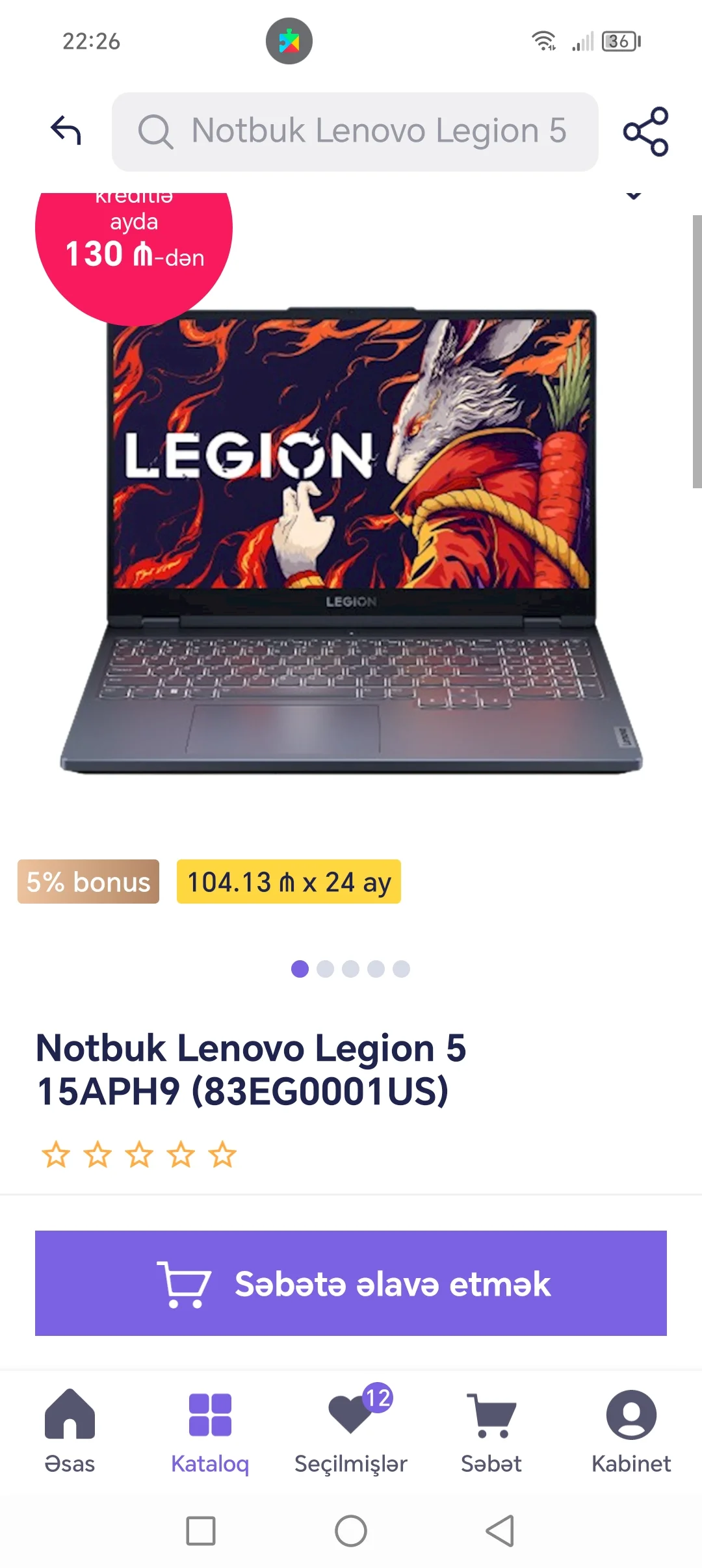Click the Notbuk Lenovo Legion 5 search field
This screenshot has width=702, height=1568.
(x=355, y=131)
